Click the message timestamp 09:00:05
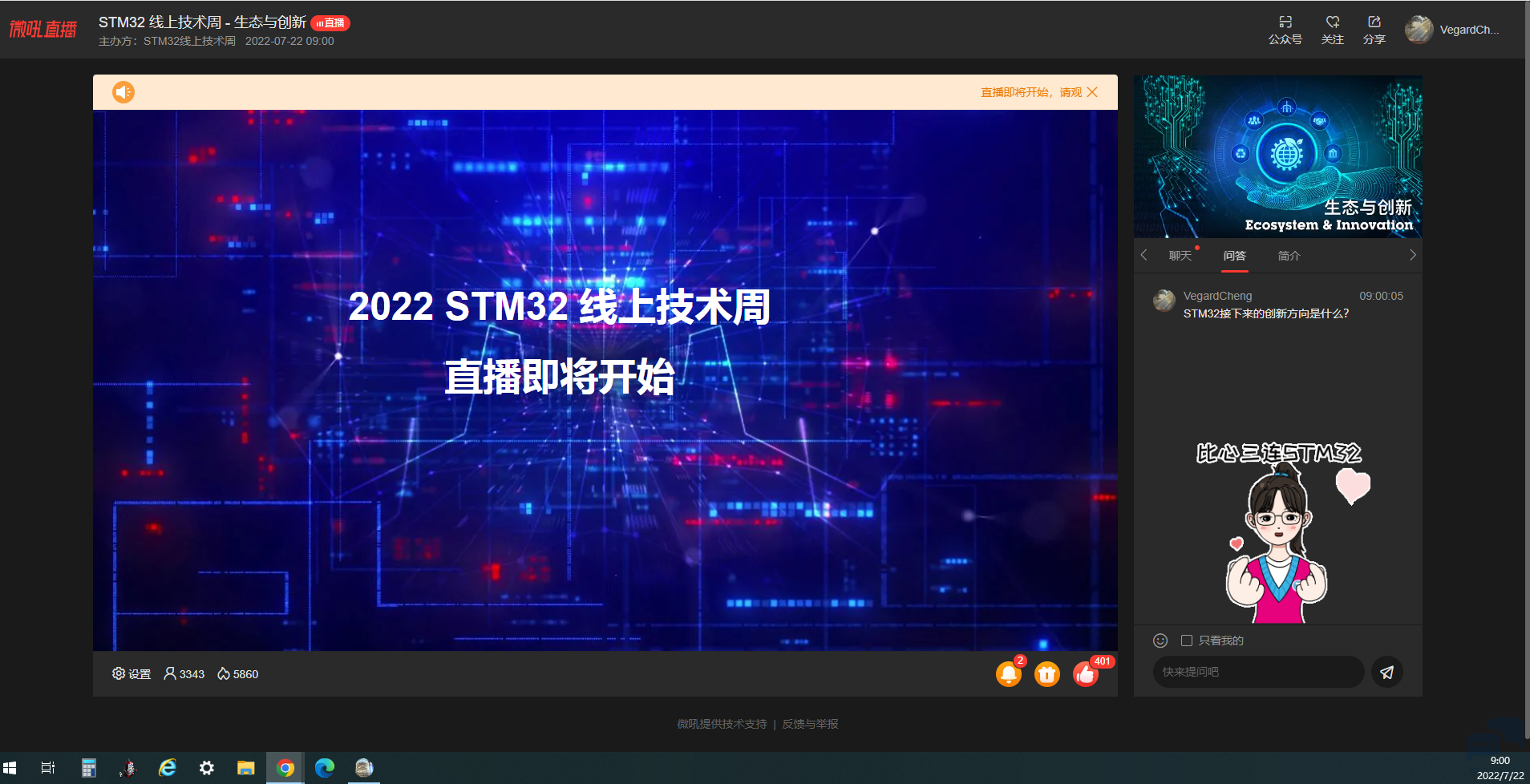This screenshot has width=1530, height=784. pyautogui.click(x=1381, y=296)
